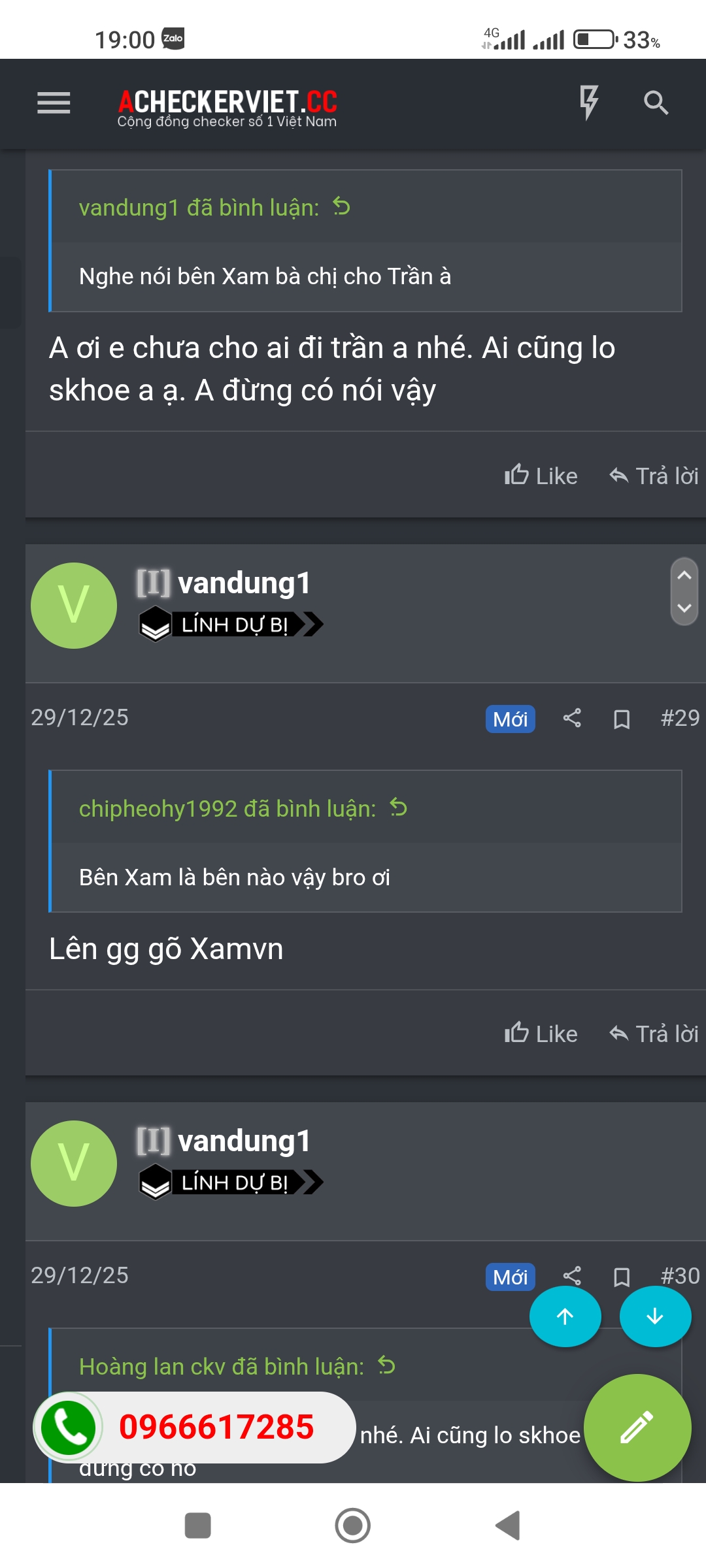Tap the lightning bolt what's new icon
The height and width of the screenshot is (1568, 706).
(588, 103)
